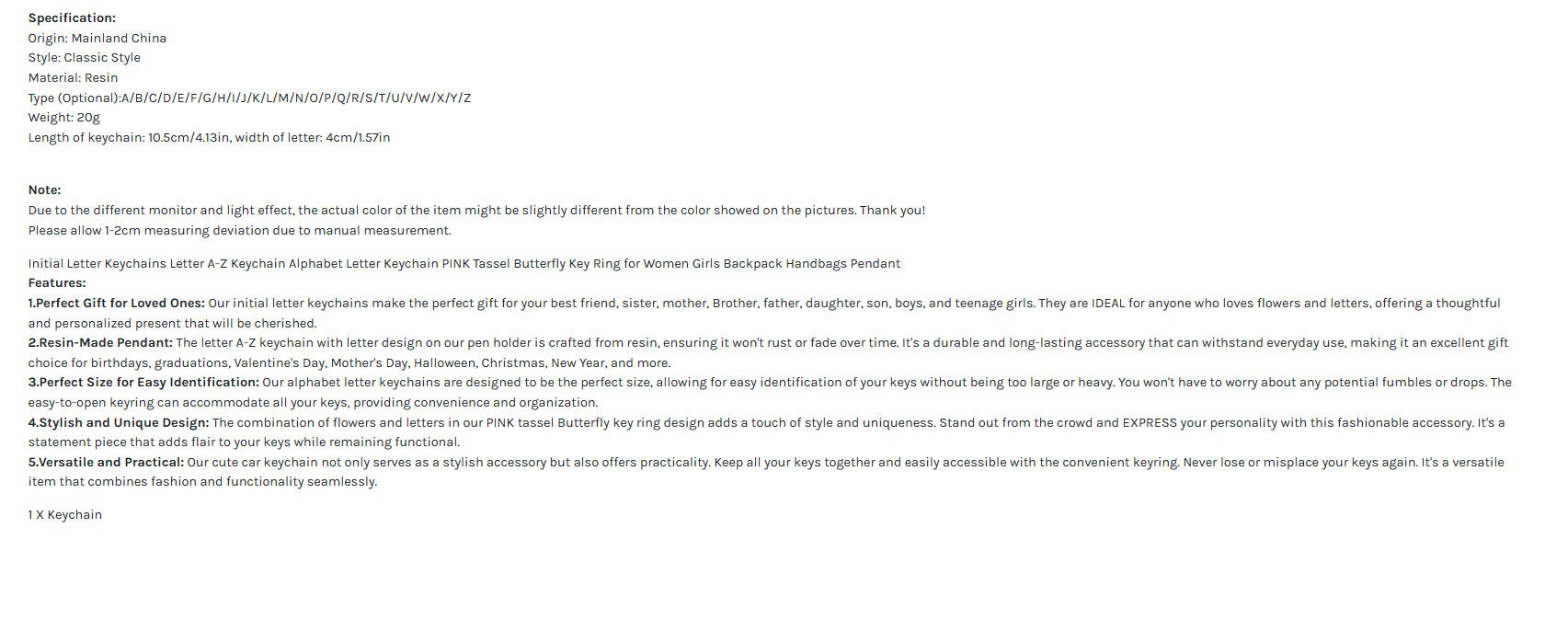Image resolution: width=1568 pixels, height=643 pixels.
Task: Click the Weight: 20g text
Action: [x=64, y=118]
